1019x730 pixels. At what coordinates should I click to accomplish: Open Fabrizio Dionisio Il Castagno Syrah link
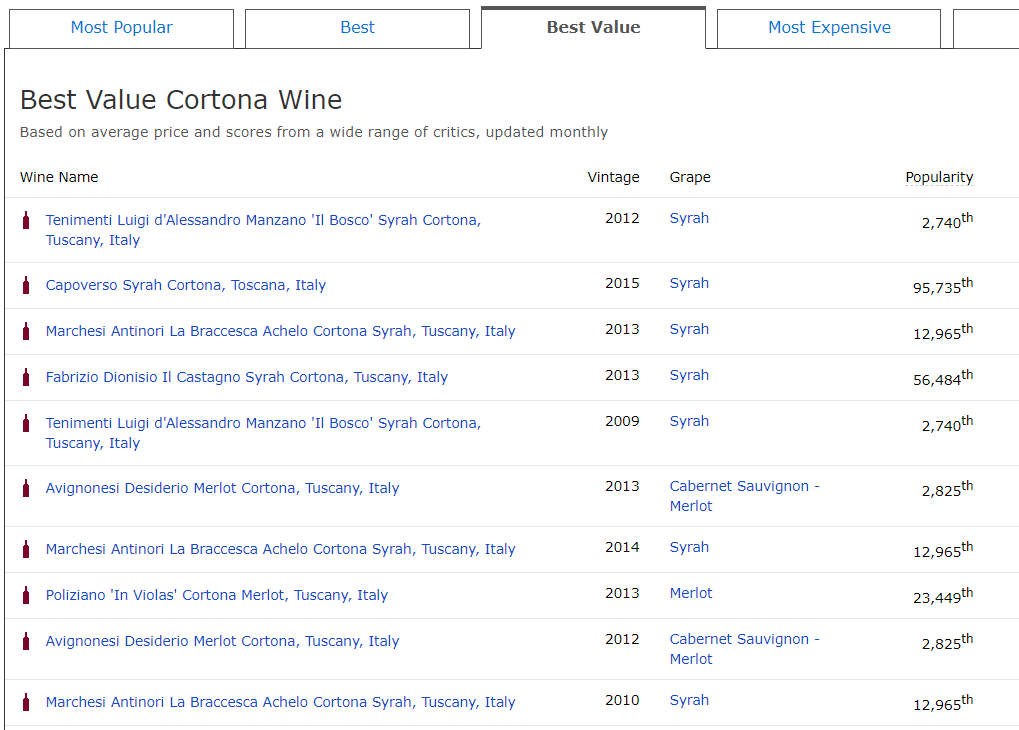[x=247, y=378]
